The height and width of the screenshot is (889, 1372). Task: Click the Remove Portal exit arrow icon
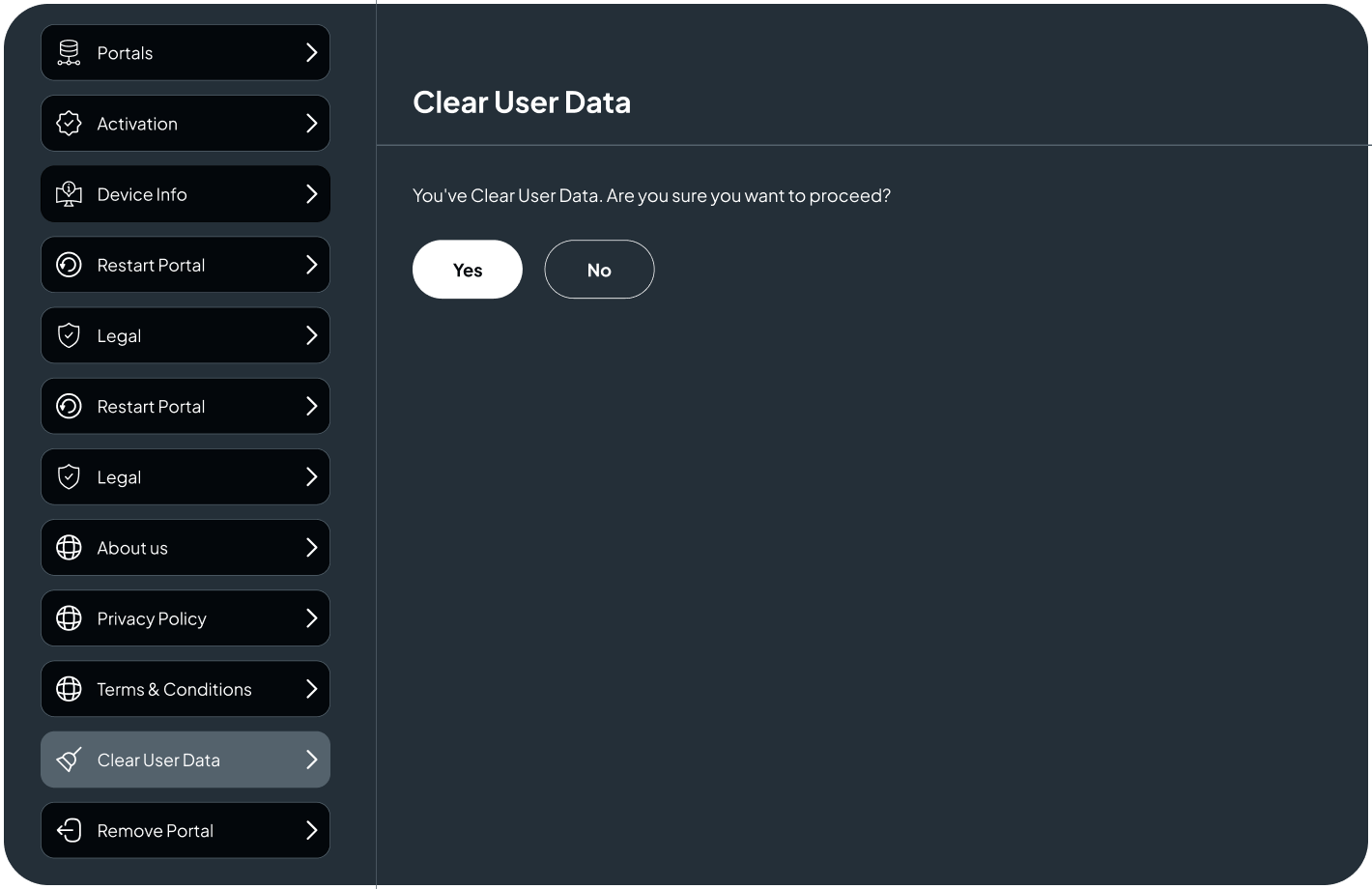click(69, 830)
